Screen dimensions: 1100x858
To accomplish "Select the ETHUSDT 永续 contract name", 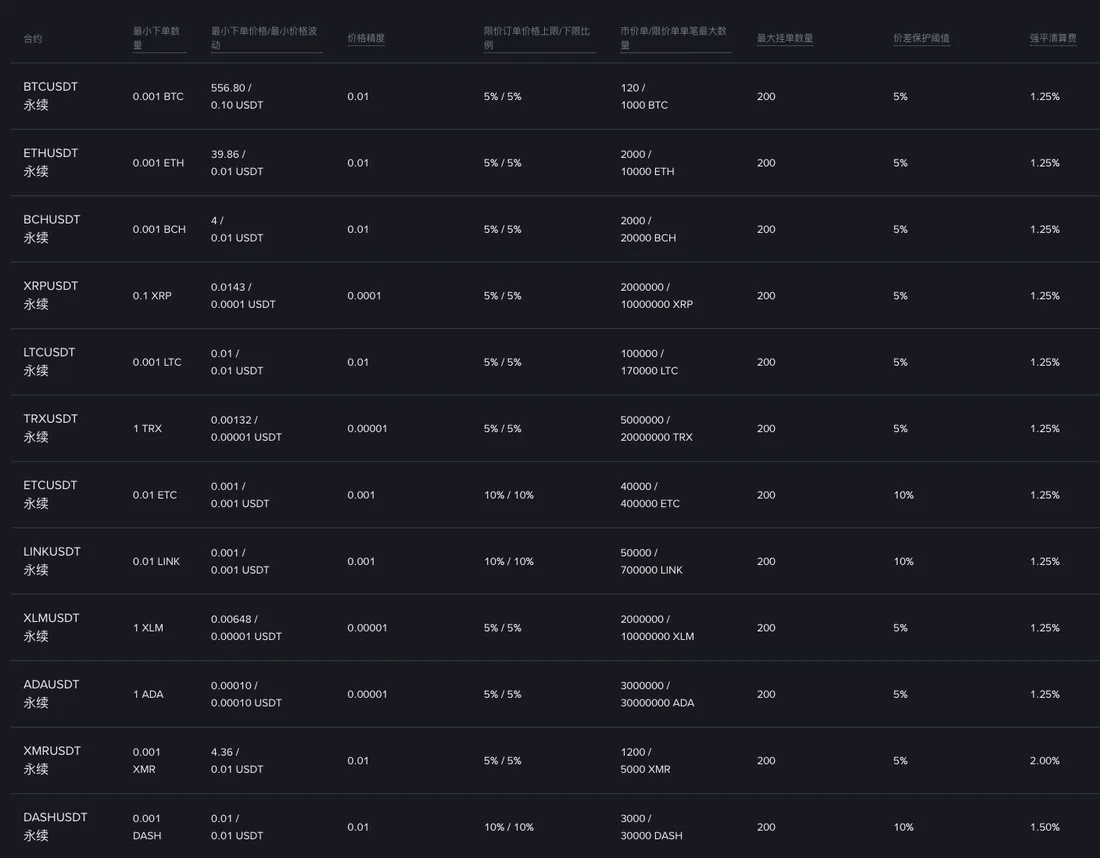I will (51, 162).
